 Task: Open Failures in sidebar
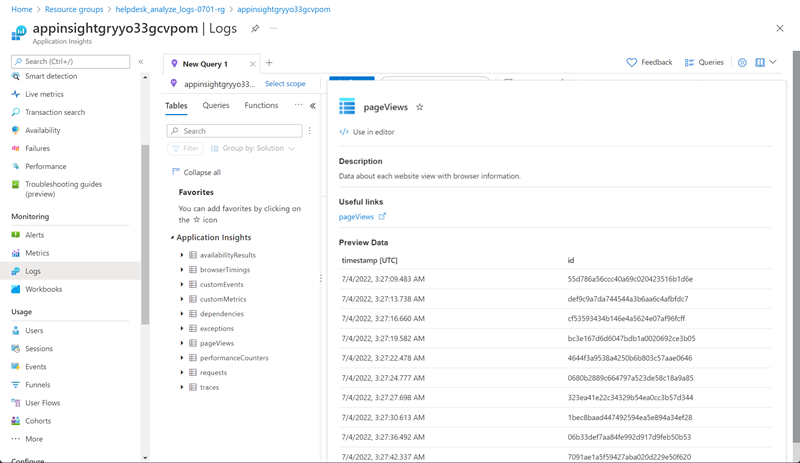(x=38, y=149)
